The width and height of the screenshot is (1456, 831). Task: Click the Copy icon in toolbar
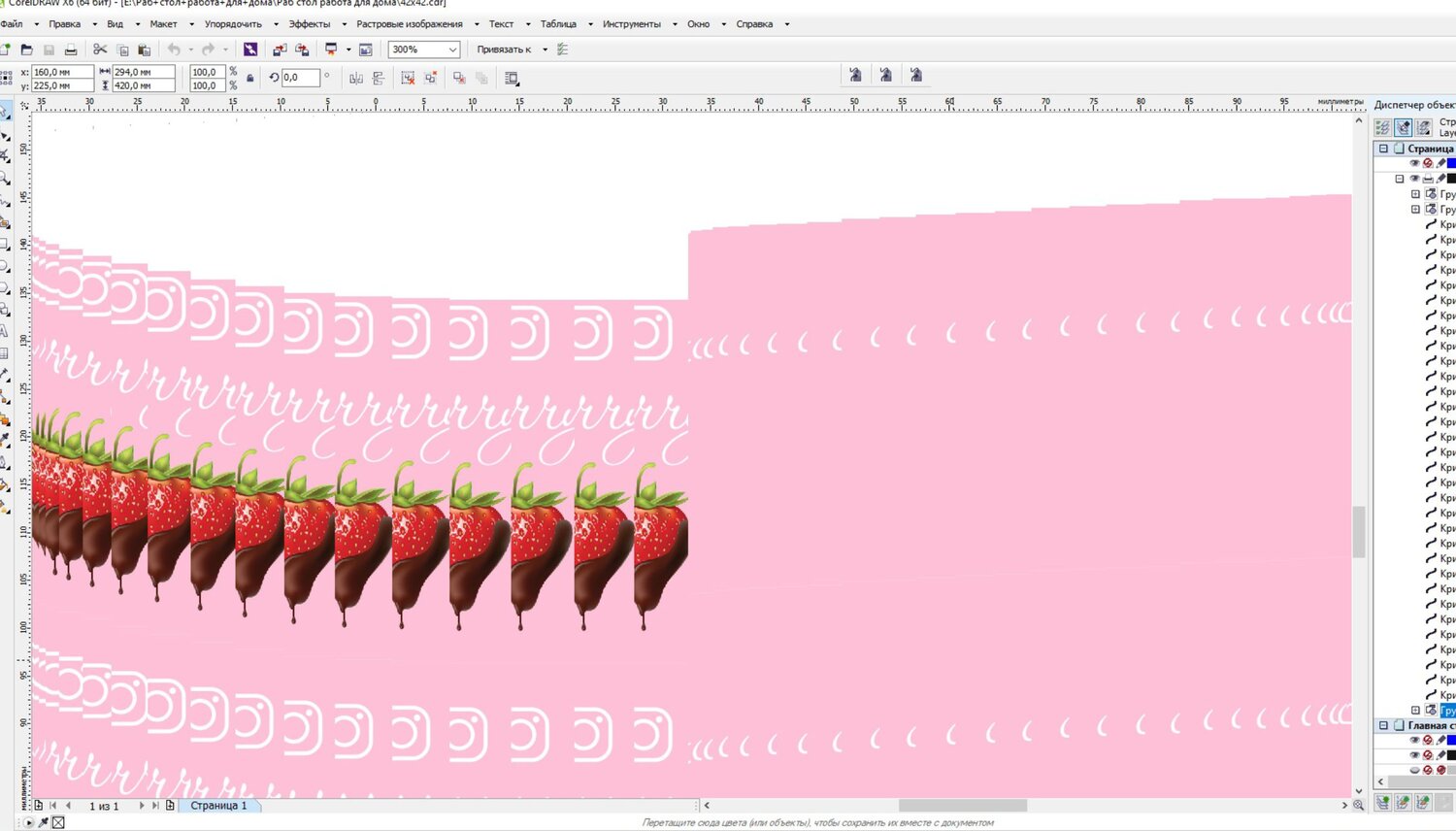click(122, 50)
